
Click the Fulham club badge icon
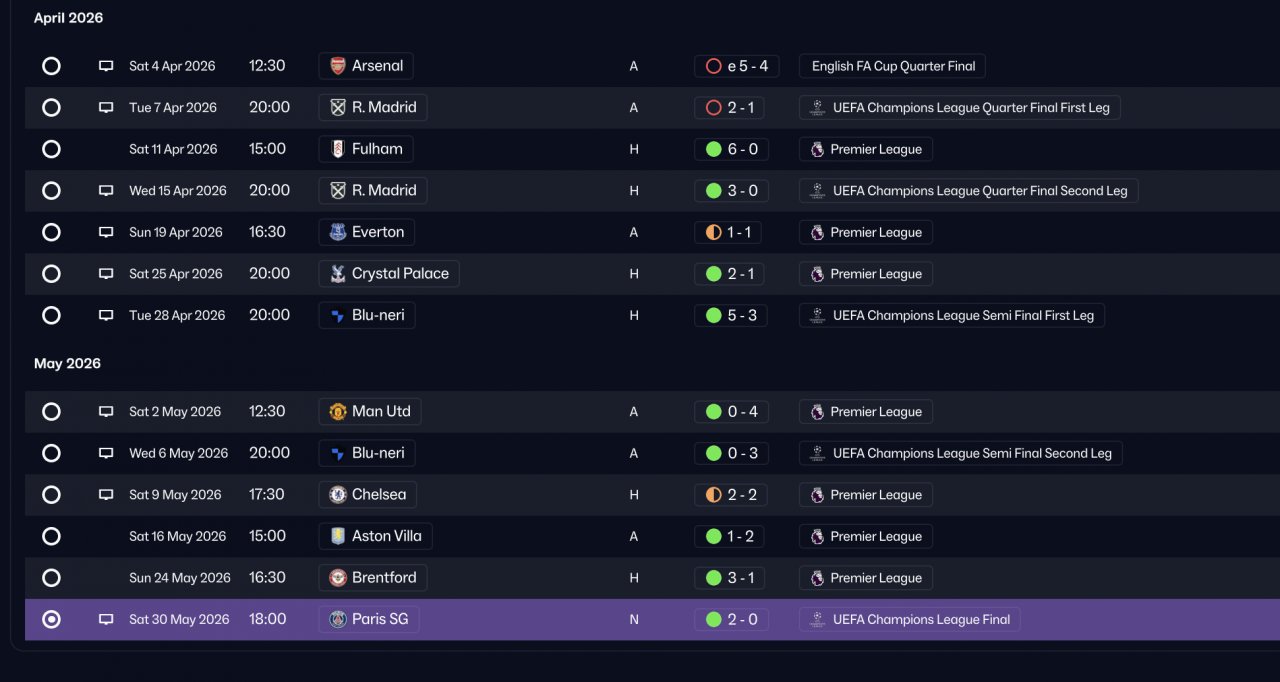click(x=338, y=149)
